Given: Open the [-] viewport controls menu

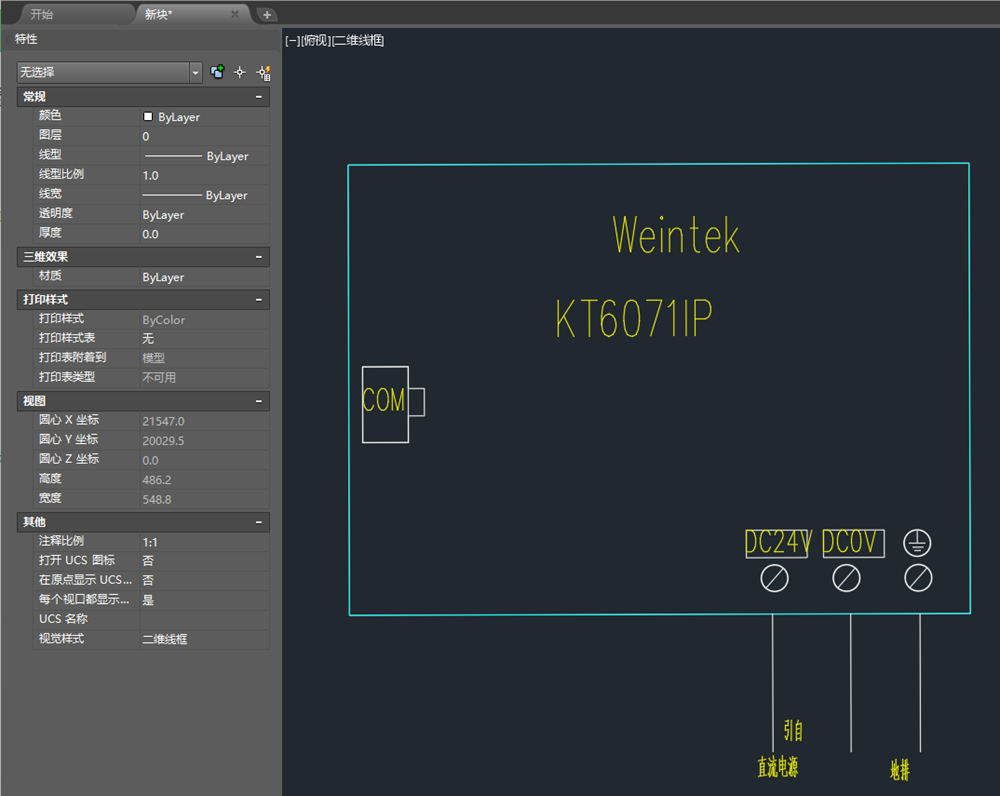Looking at the screenshot, I should pyautogui.click(x=292, y=41).
